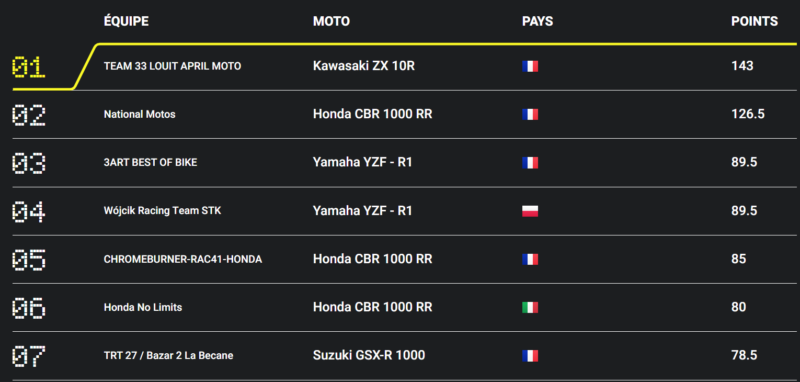800x382 pixels.
Task: Click the Italian flag for Honda No Limits
Action: pos(530,308)
